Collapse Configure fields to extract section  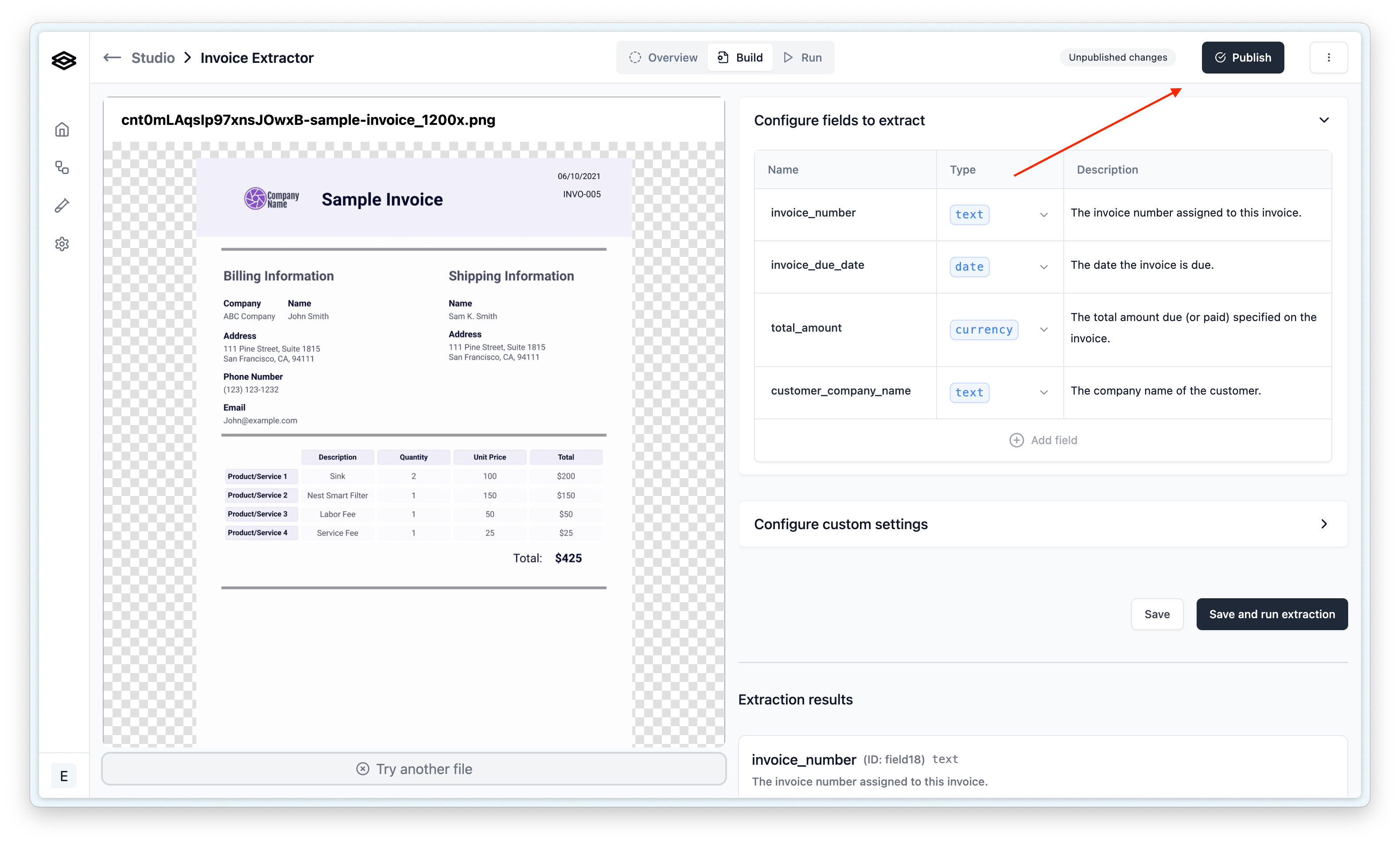click(1323, 120)
